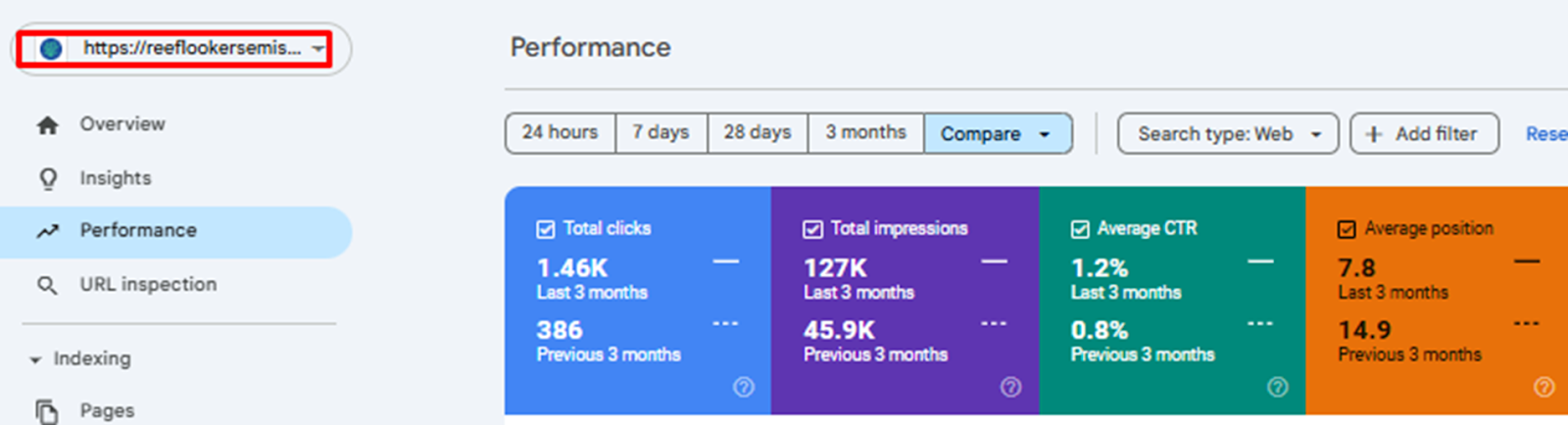The width and height of the screenshot is (1568, 425).
Task: Open Performance in the sidebar
Action: pos(137,231)
